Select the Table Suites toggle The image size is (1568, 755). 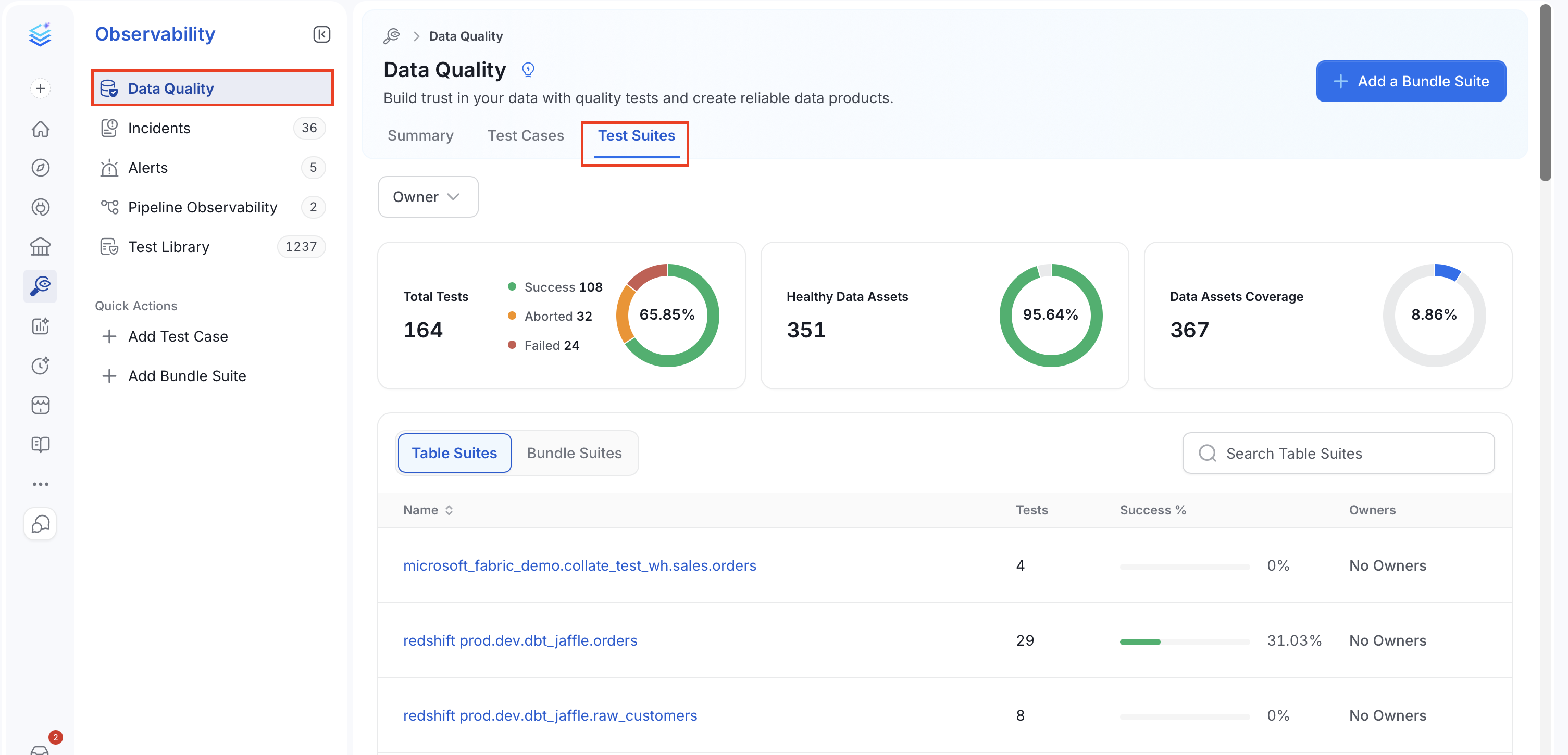click(x=454, y=453)
